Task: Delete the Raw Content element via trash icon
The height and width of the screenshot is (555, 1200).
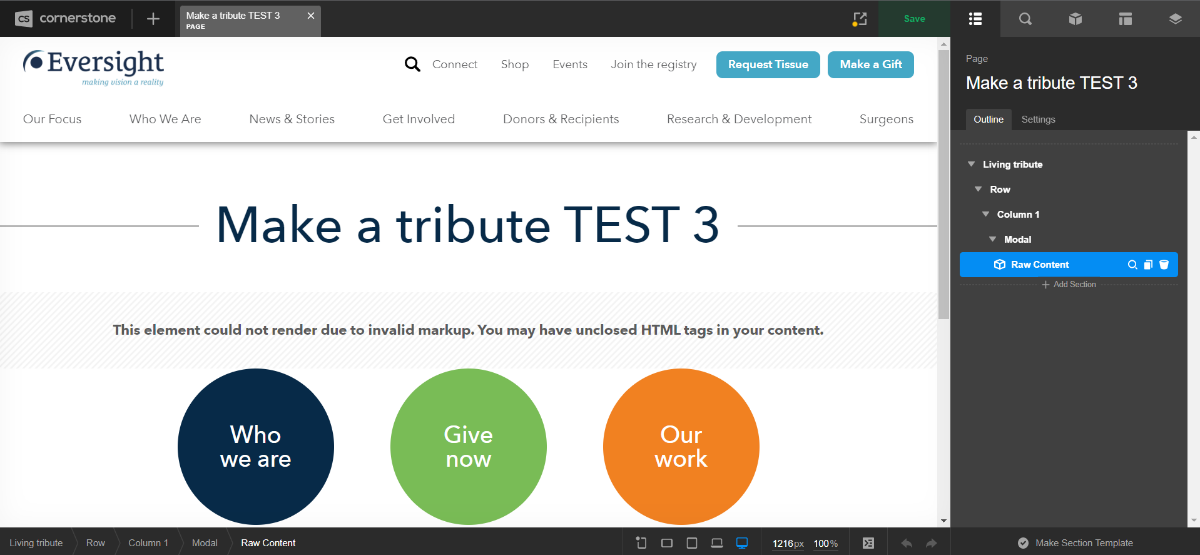Action: tap(1164, 265)
